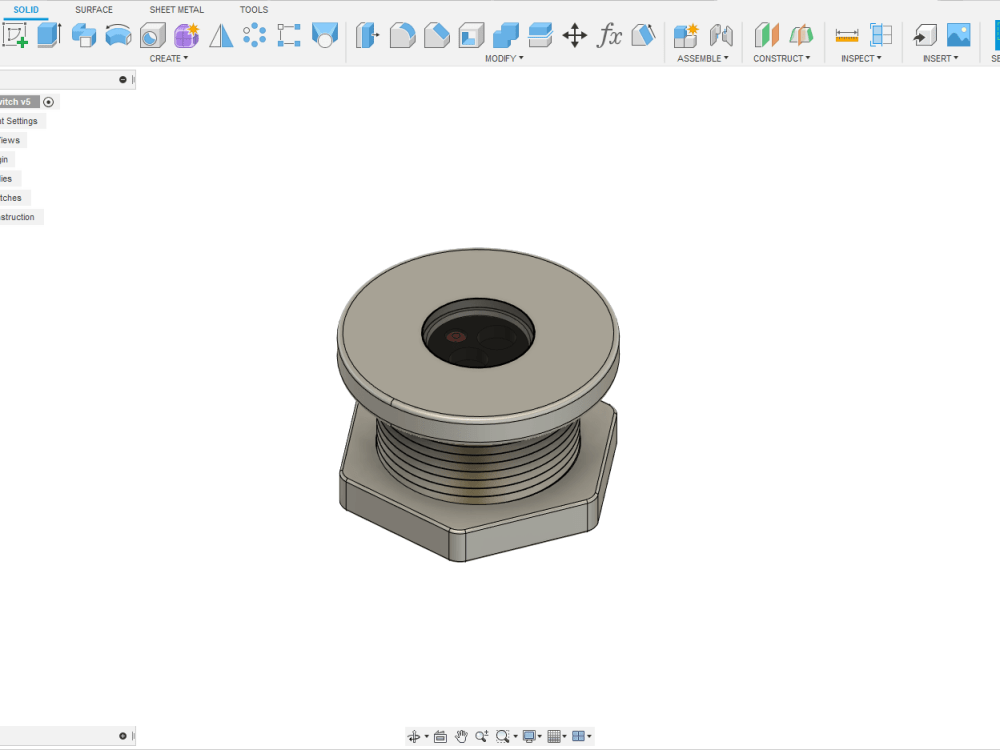Expand the ASSEMBLE dropdown
Viewport: 1000px width, 750px height.
pos(701,58)
